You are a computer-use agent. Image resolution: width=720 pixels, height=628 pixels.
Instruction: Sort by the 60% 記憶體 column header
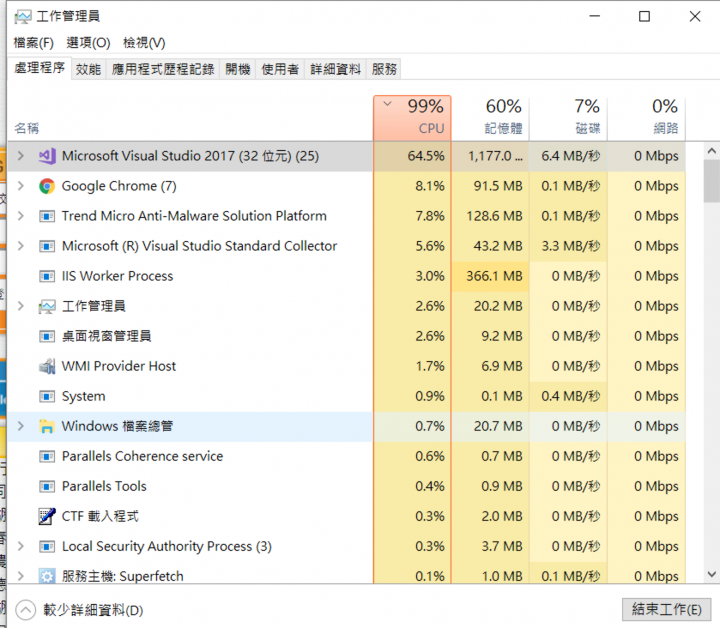490,118
